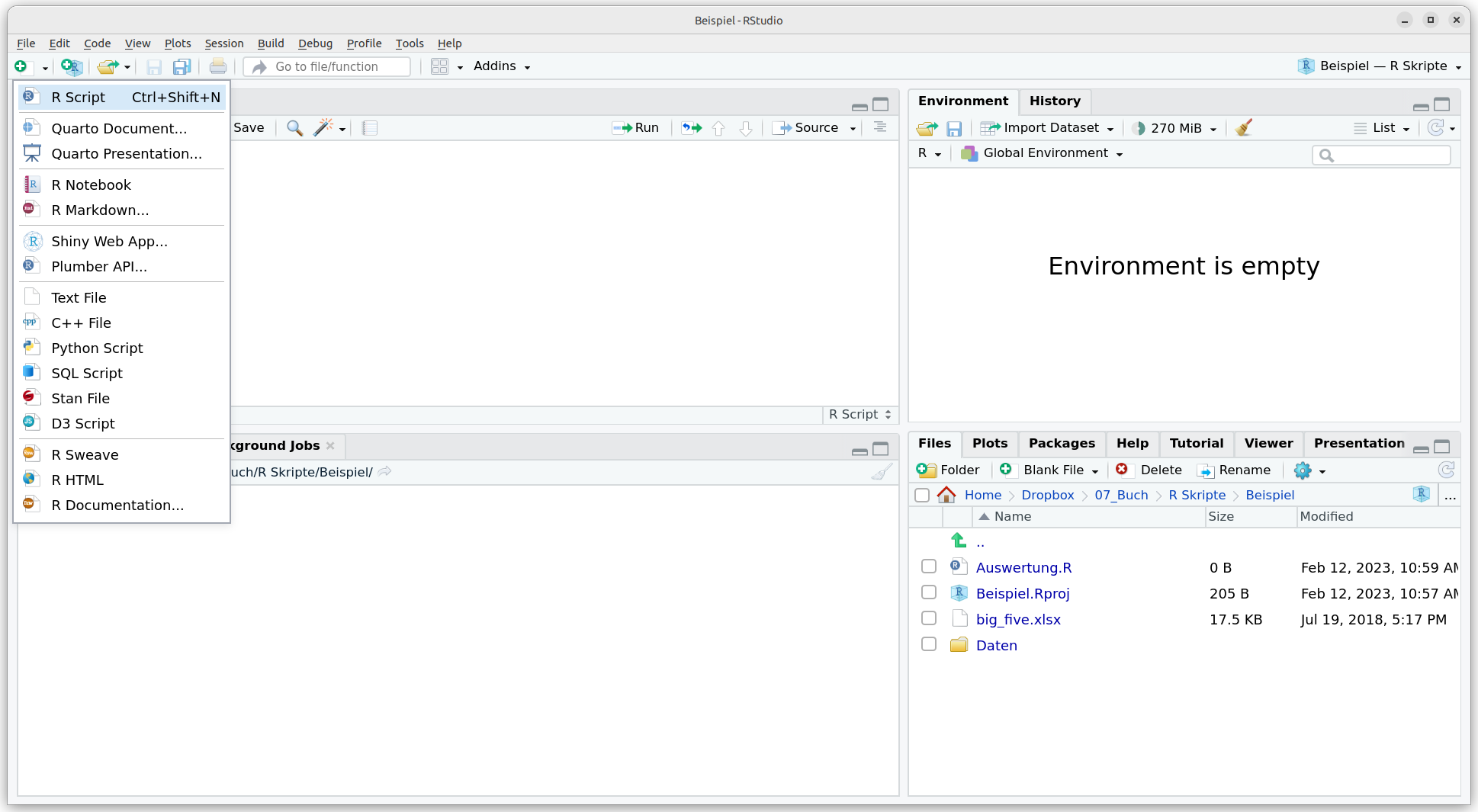Switch to the Plots tab
This screenshot has width=1478, height=812.
989,444
